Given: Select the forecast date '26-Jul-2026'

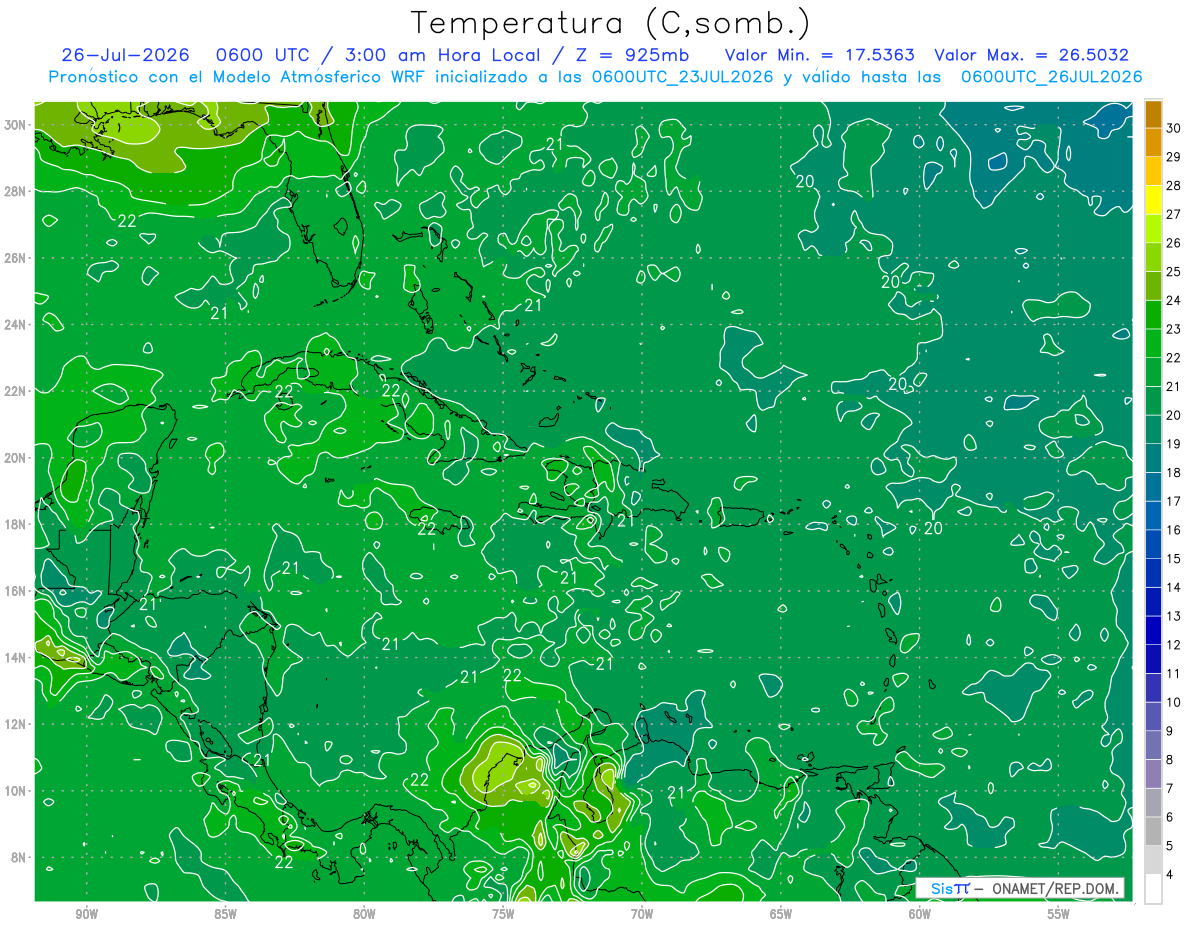Looking at the screenshot, I should [x=125, y=55].
